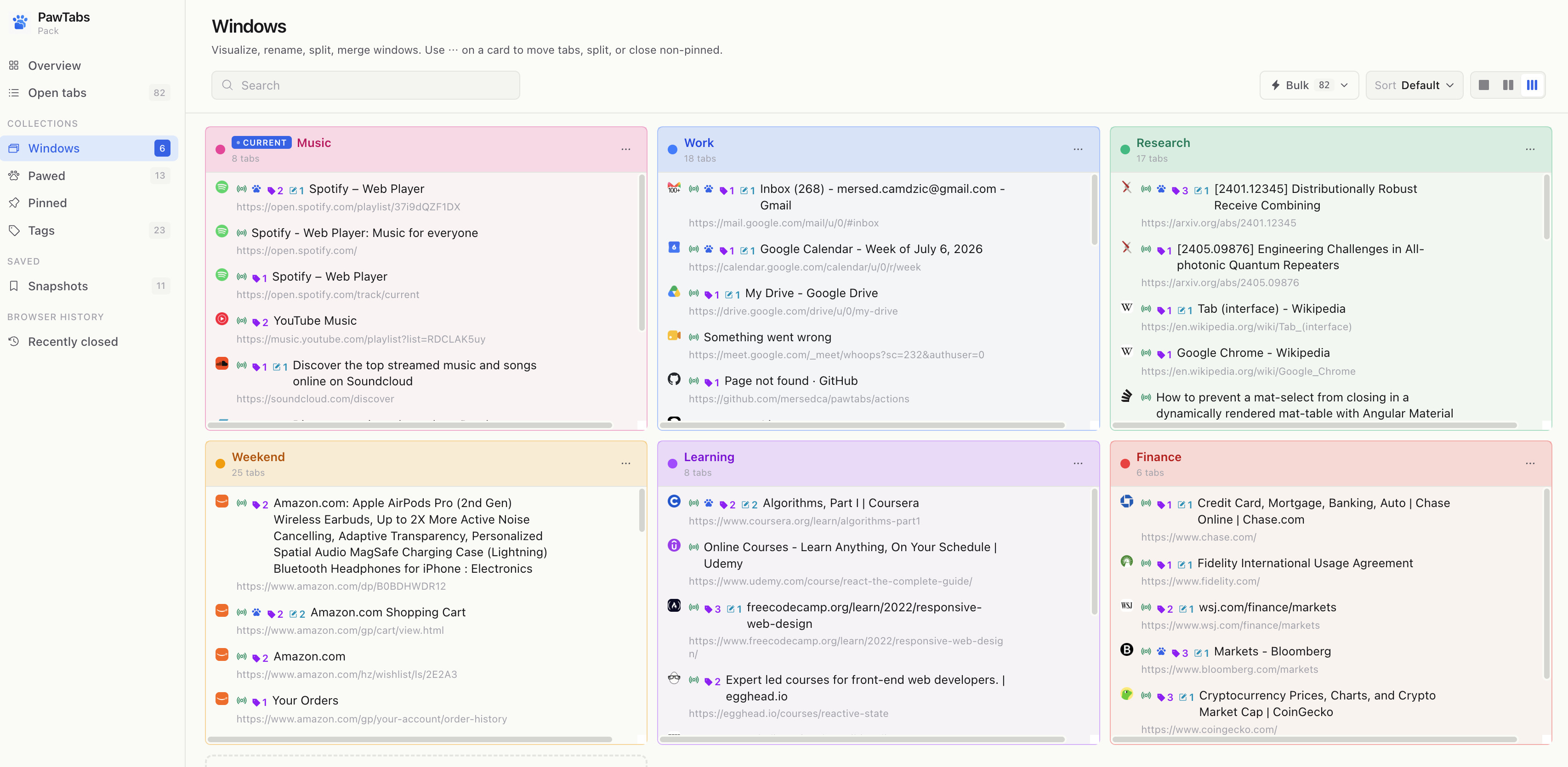Open saved Snapshots
Screen dimensions: 1568x767
[x=89, y=286]
